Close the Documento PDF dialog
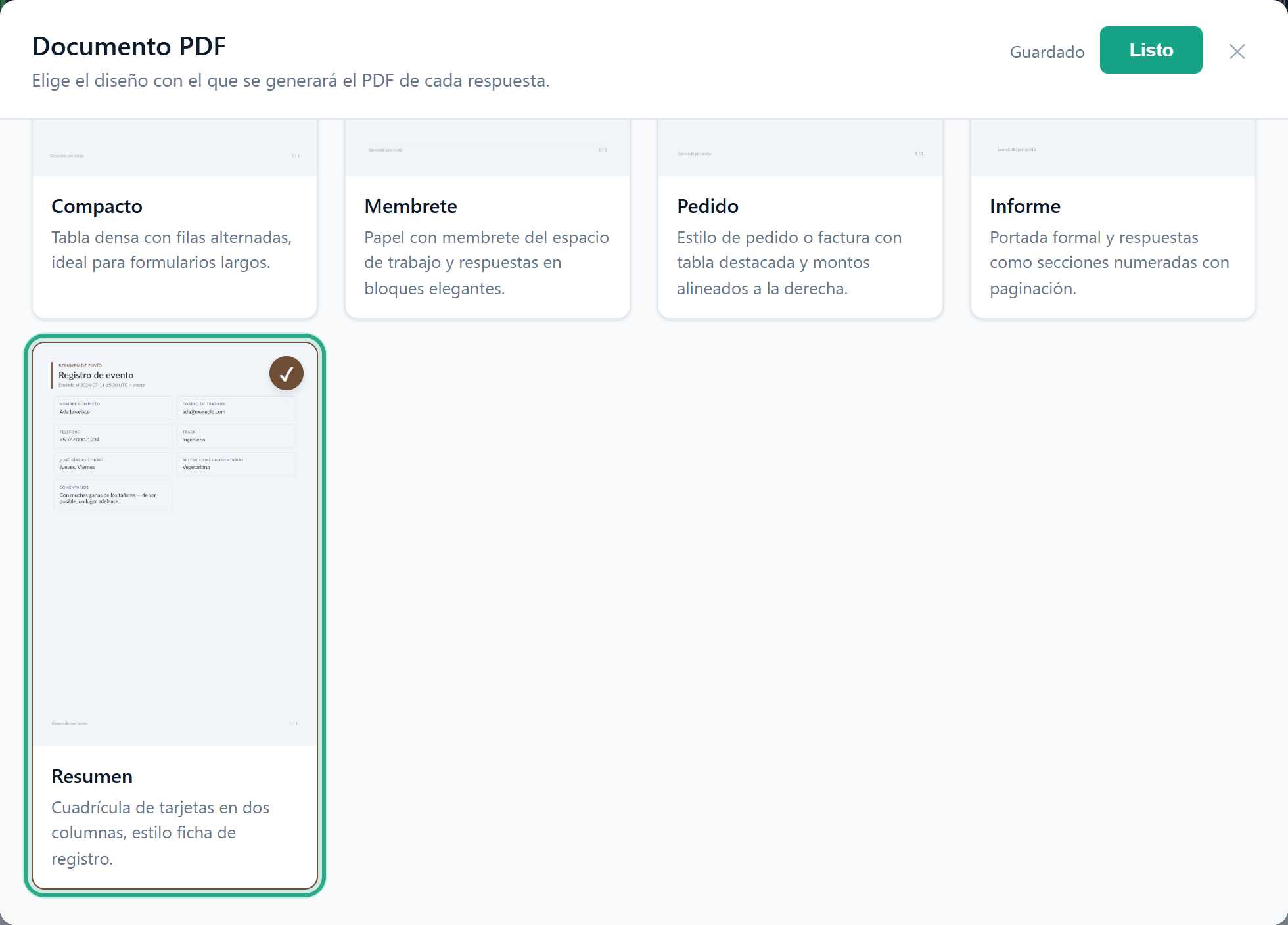The image size is (1288, 925). click(1237, 51)
